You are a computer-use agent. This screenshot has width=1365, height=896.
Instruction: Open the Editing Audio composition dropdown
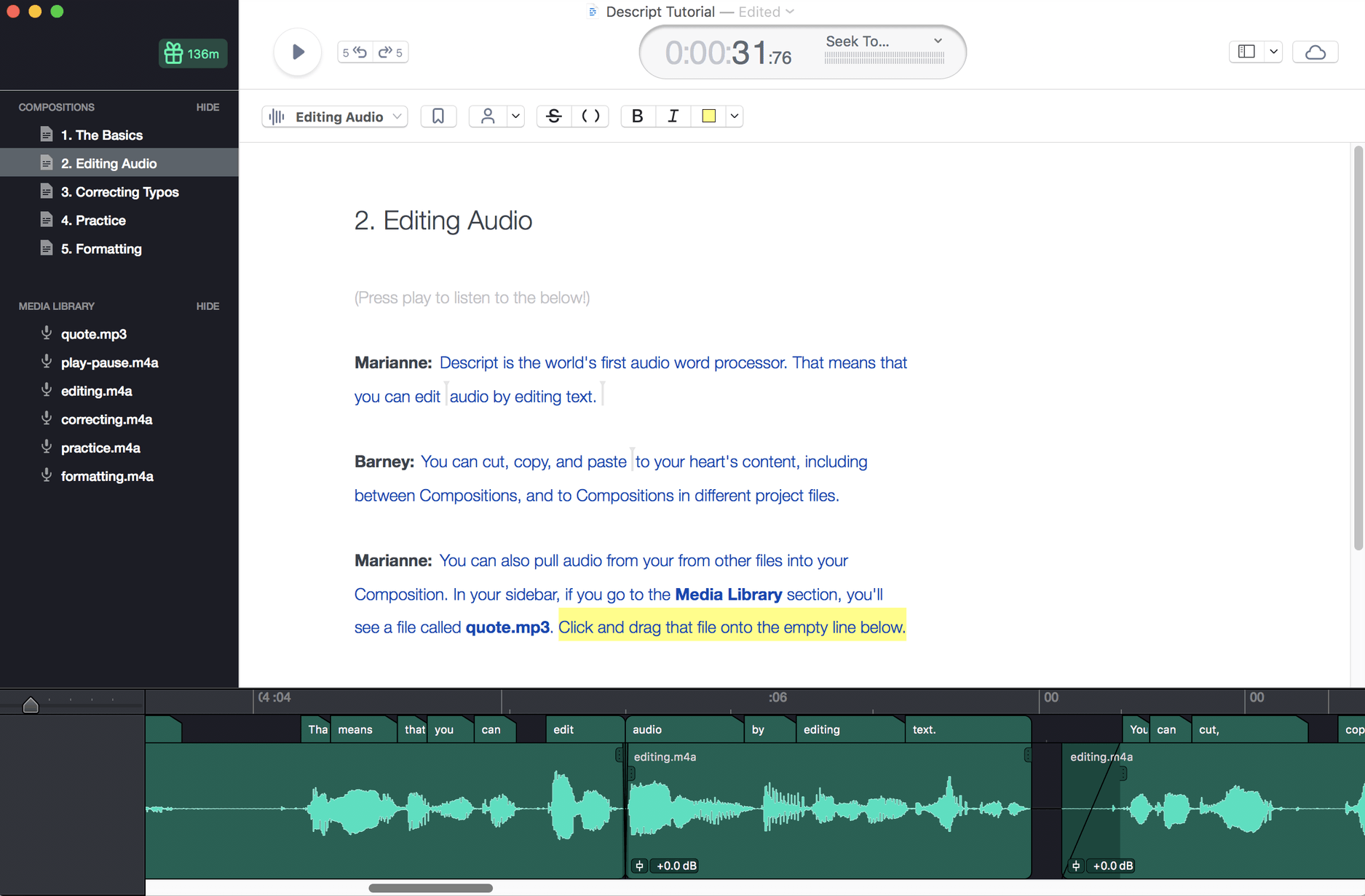tap(335, 116)
